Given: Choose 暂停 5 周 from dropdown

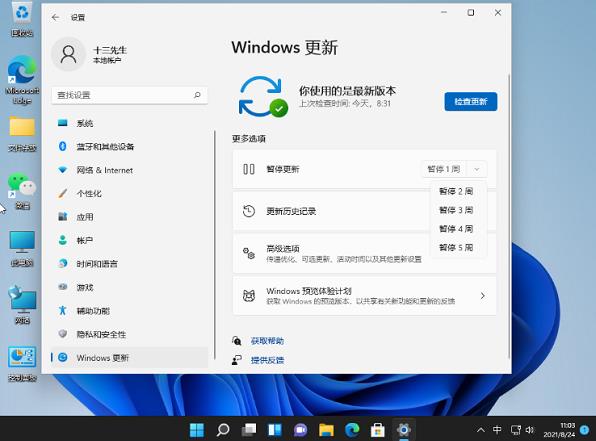Looking at the screenshot, I should click(456, 247).
